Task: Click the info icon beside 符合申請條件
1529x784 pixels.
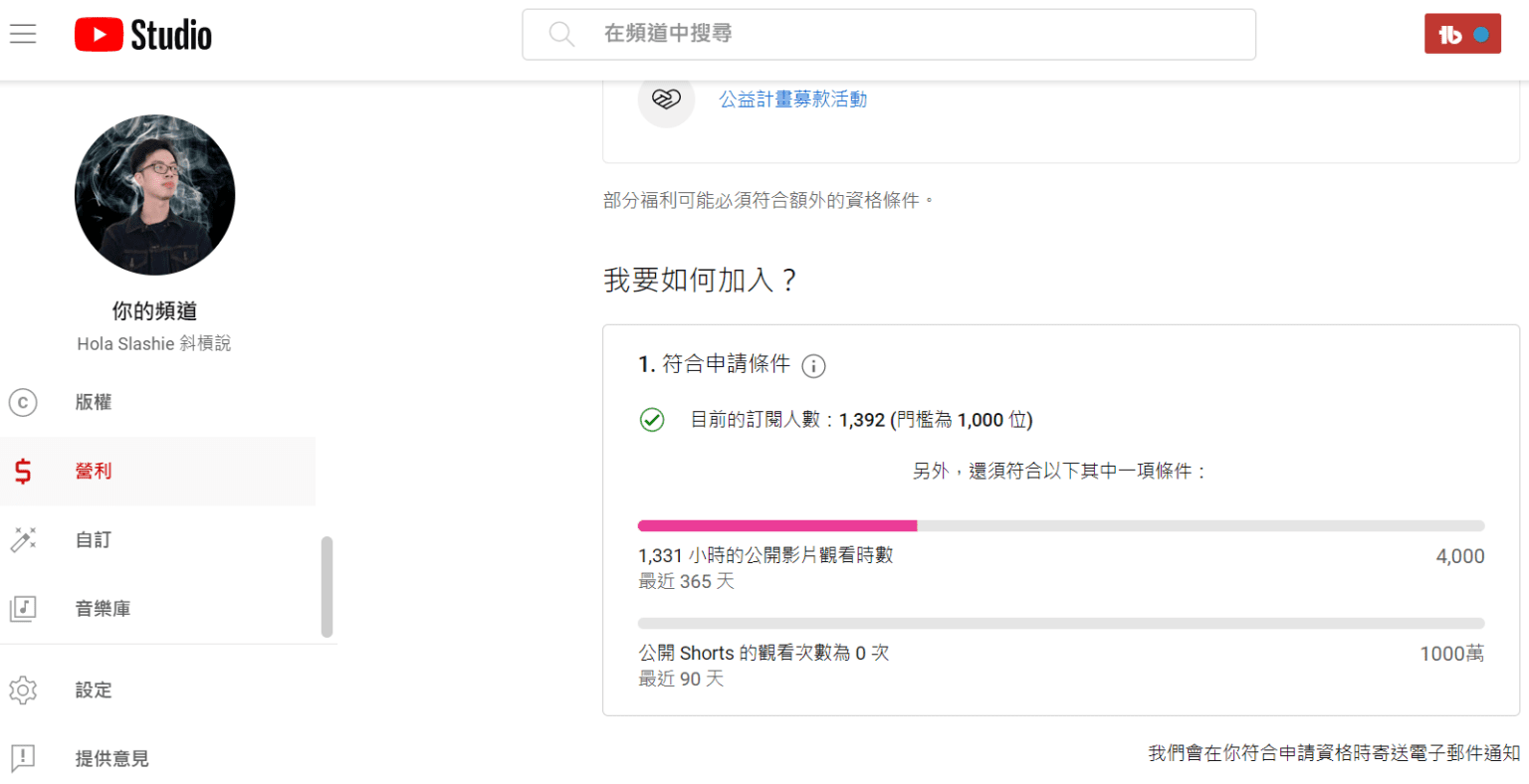Action: [813, 366]
